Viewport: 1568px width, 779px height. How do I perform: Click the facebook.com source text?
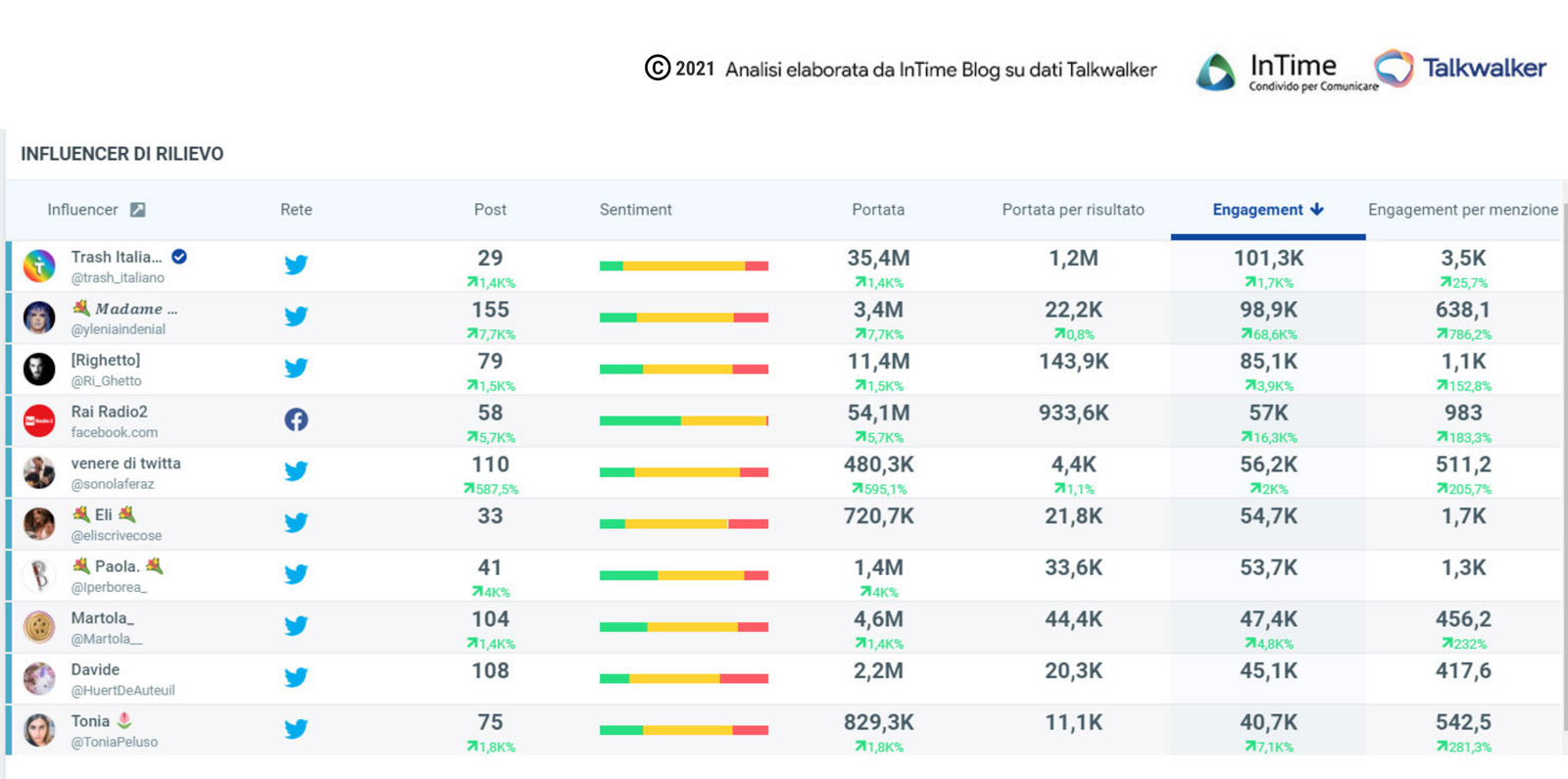click(x=114, y=432)
